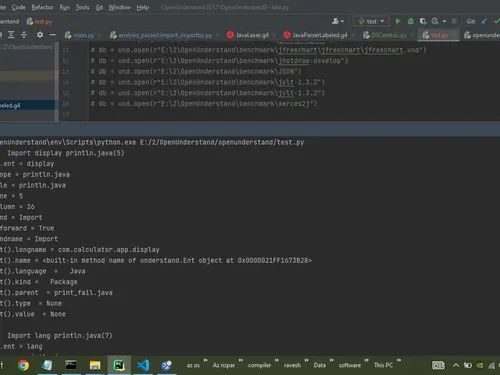This screenshot has width=500, height=375.
Task: Switch to the JavaParserLabeled.g4 tab
Action: (315, 35)
